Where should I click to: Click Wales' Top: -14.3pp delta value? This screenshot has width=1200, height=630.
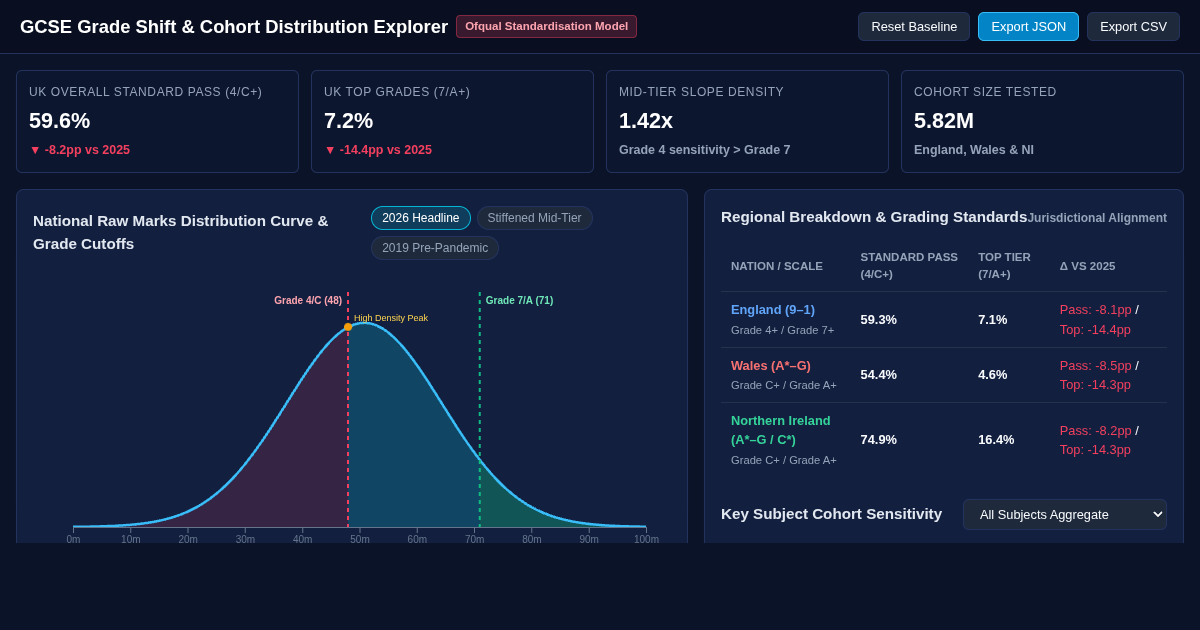click(x=1095, y=385)
